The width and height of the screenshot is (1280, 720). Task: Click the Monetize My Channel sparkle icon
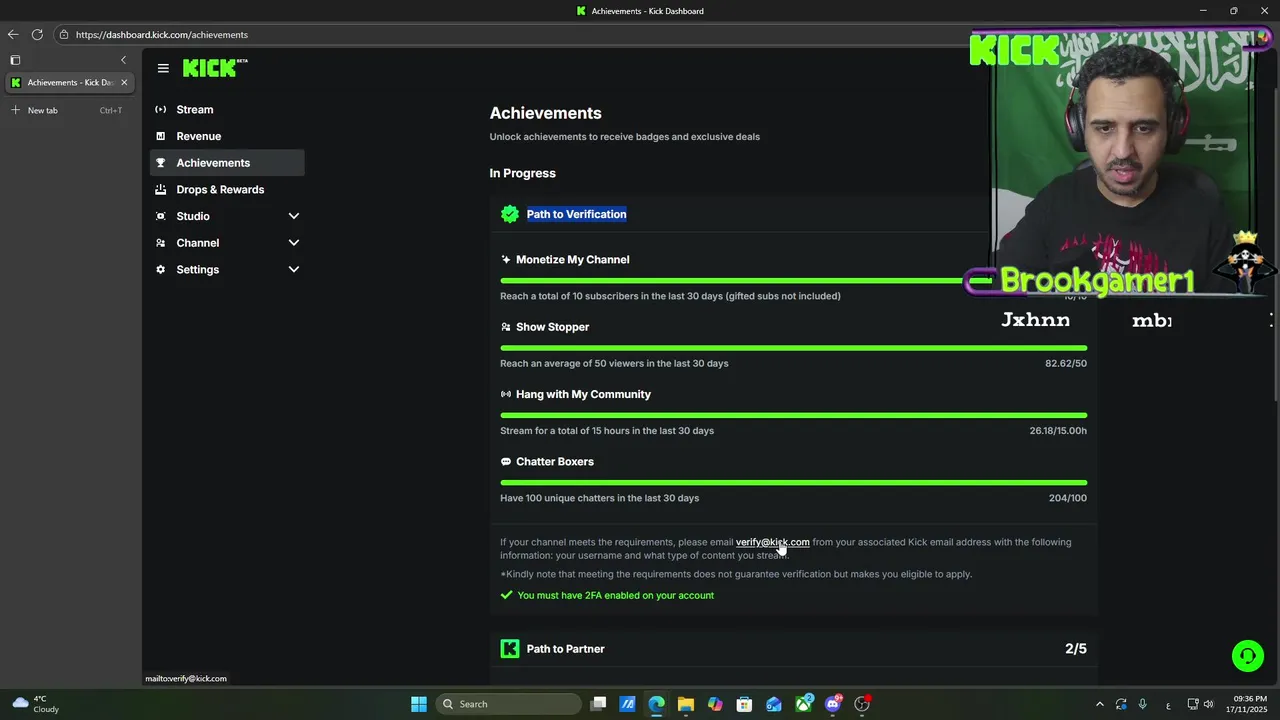[506, 260]
